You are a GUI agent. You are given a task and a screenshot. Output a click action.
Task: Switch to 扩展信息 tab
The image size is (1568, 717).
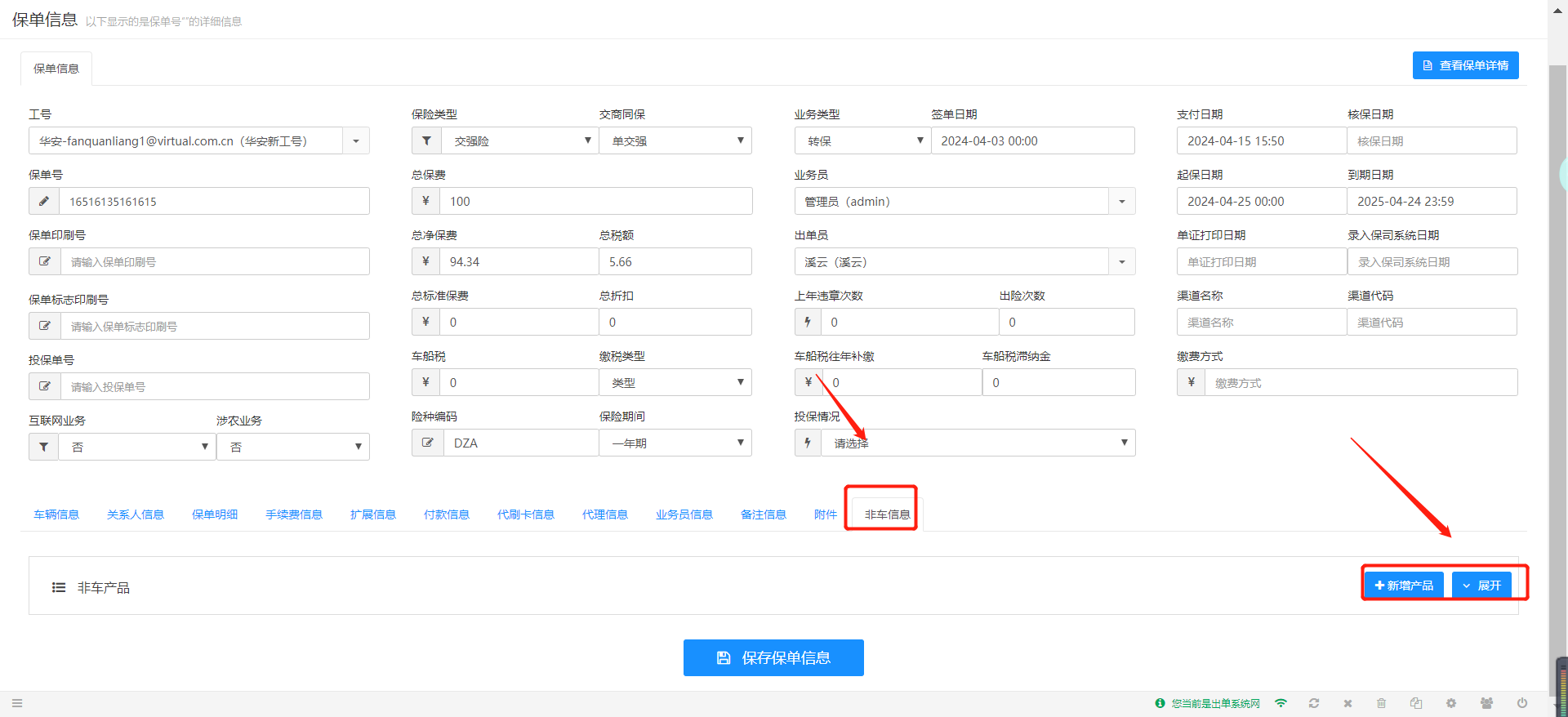tap(373, 514)
